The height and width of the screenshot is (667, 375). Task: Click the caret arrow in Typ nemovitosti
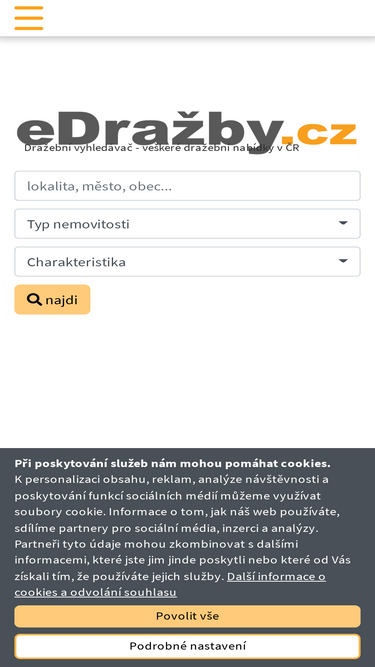pyautogui.click(x=343, y=223)
